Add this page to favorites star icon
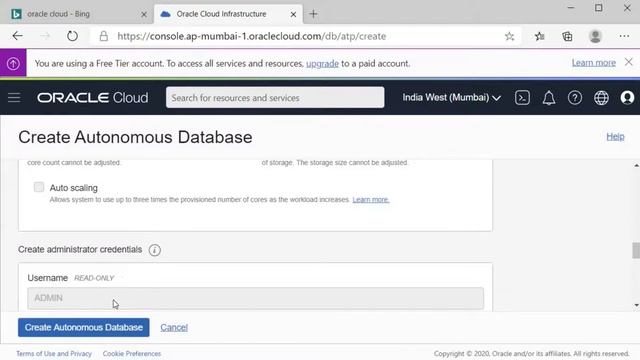640x360 pixels. click(509, 36)
